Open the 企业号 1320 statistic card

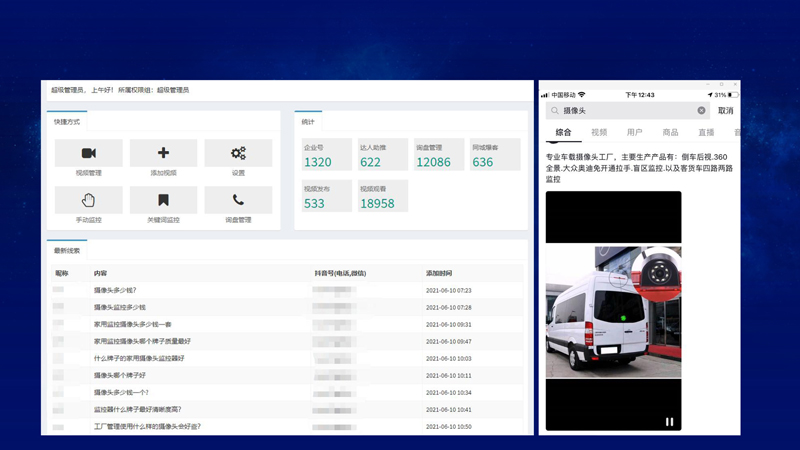coord(326,155)
